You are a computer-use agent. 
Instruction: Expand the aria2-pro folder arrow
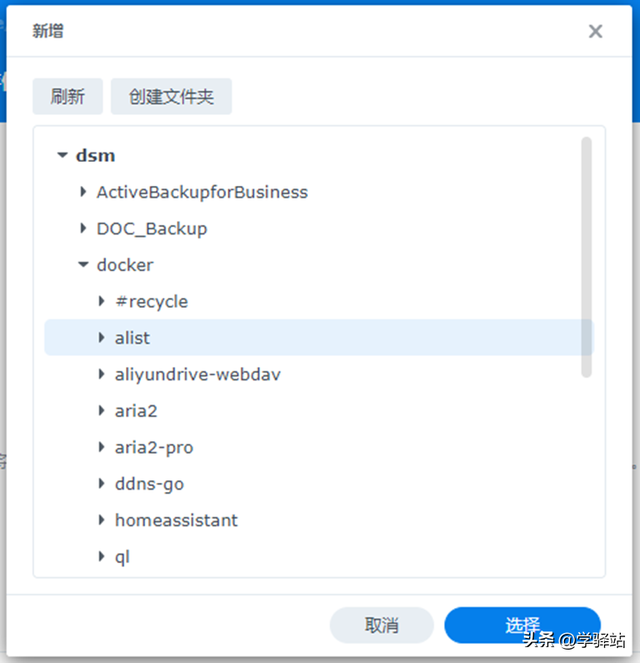(x=101, y=447)
